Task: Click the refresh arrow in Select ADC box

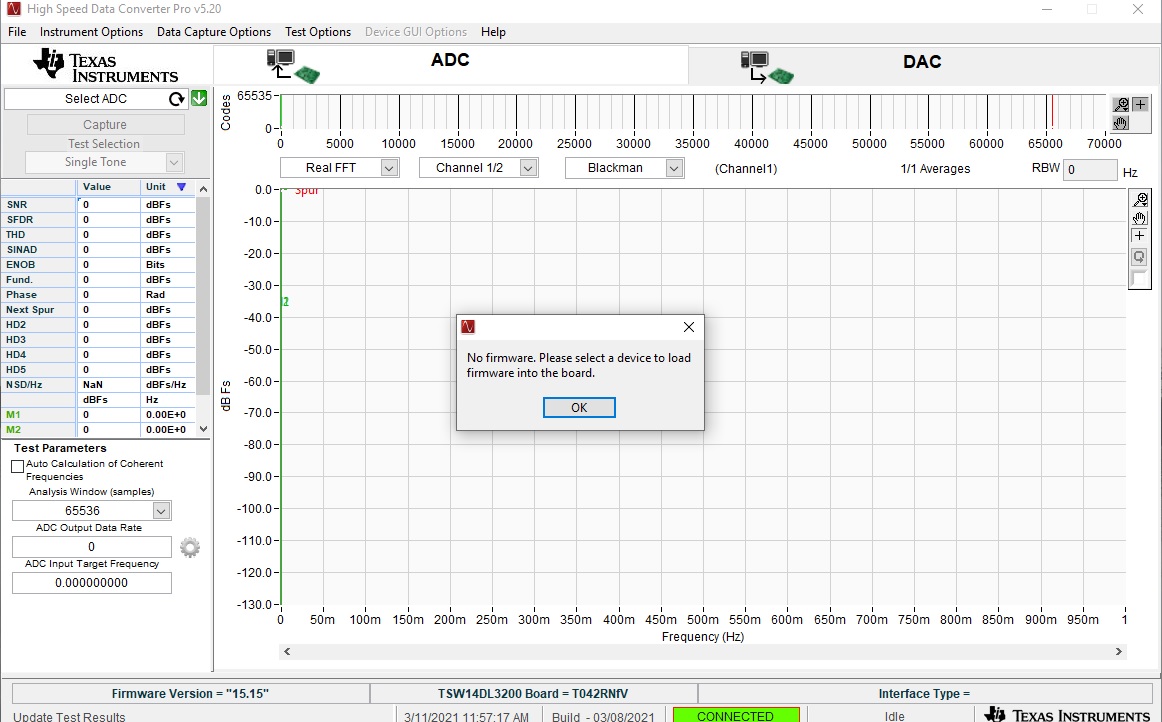Action: 177,98
